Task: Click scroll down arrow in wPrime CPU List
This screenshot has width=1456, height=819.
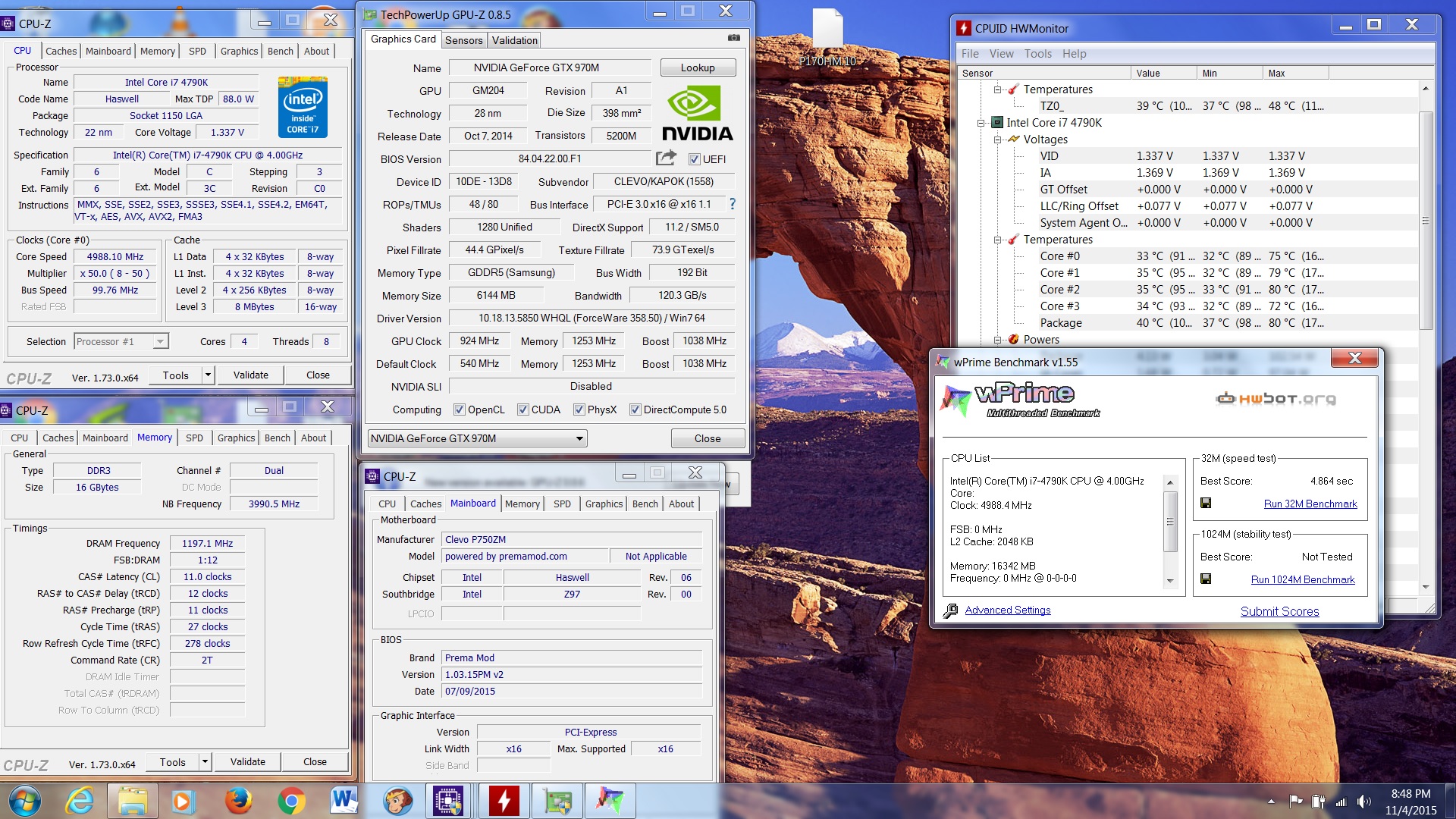Action: [x=1170, y=581]
